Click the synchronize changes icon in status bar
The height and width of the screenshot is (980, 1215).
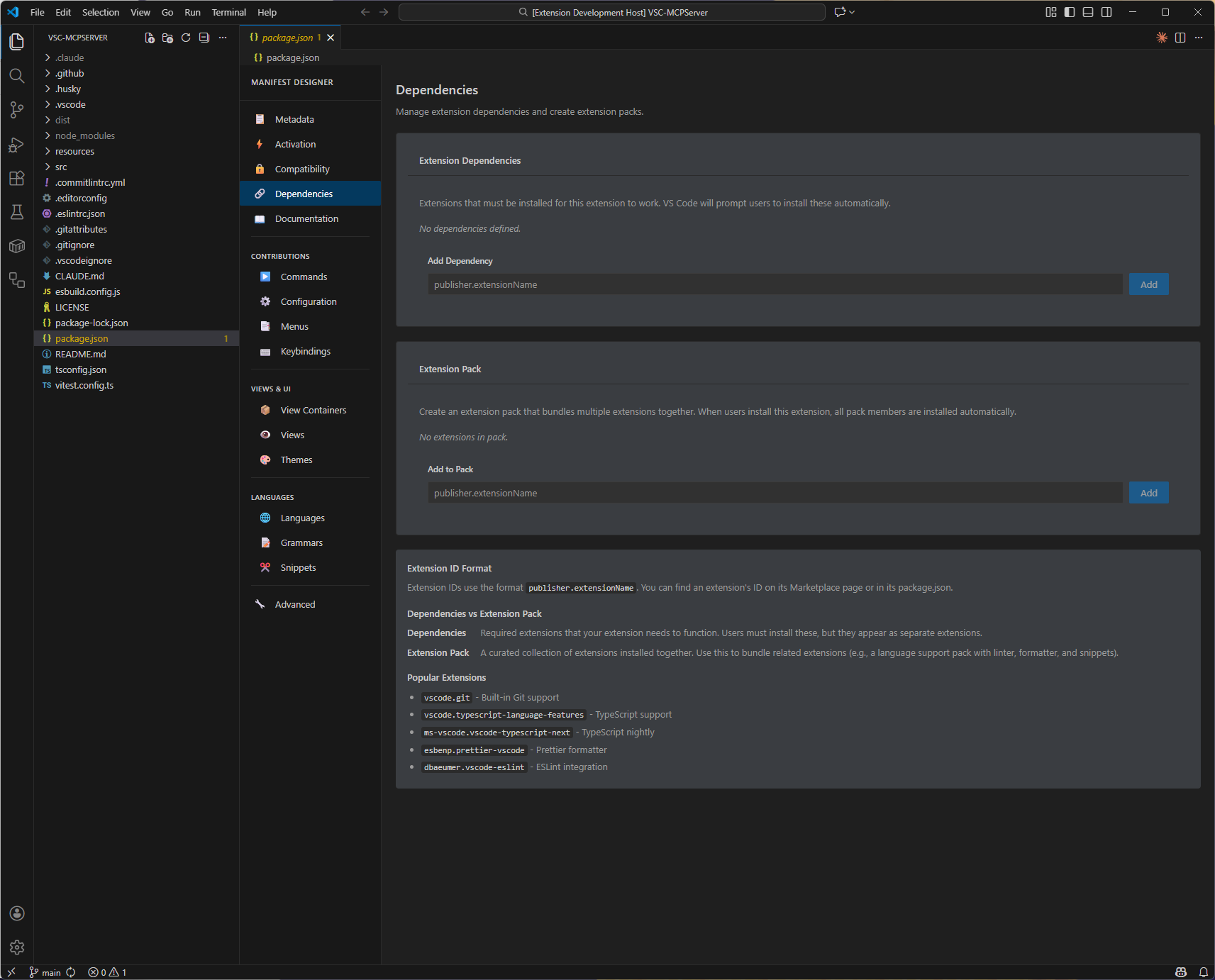click(71, 972)
